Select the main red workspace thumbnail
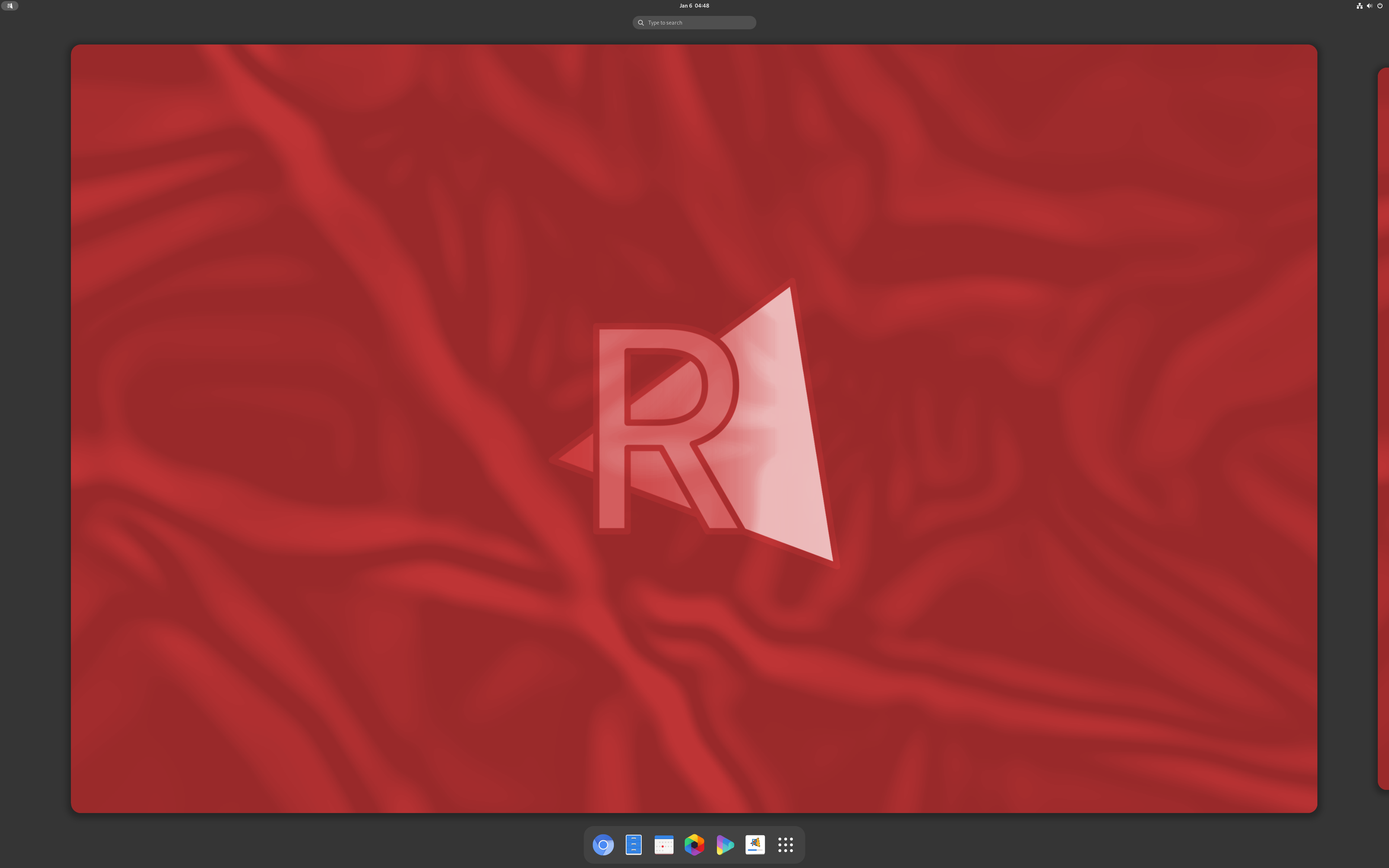 pyautogui.click(x=694, y=428)
